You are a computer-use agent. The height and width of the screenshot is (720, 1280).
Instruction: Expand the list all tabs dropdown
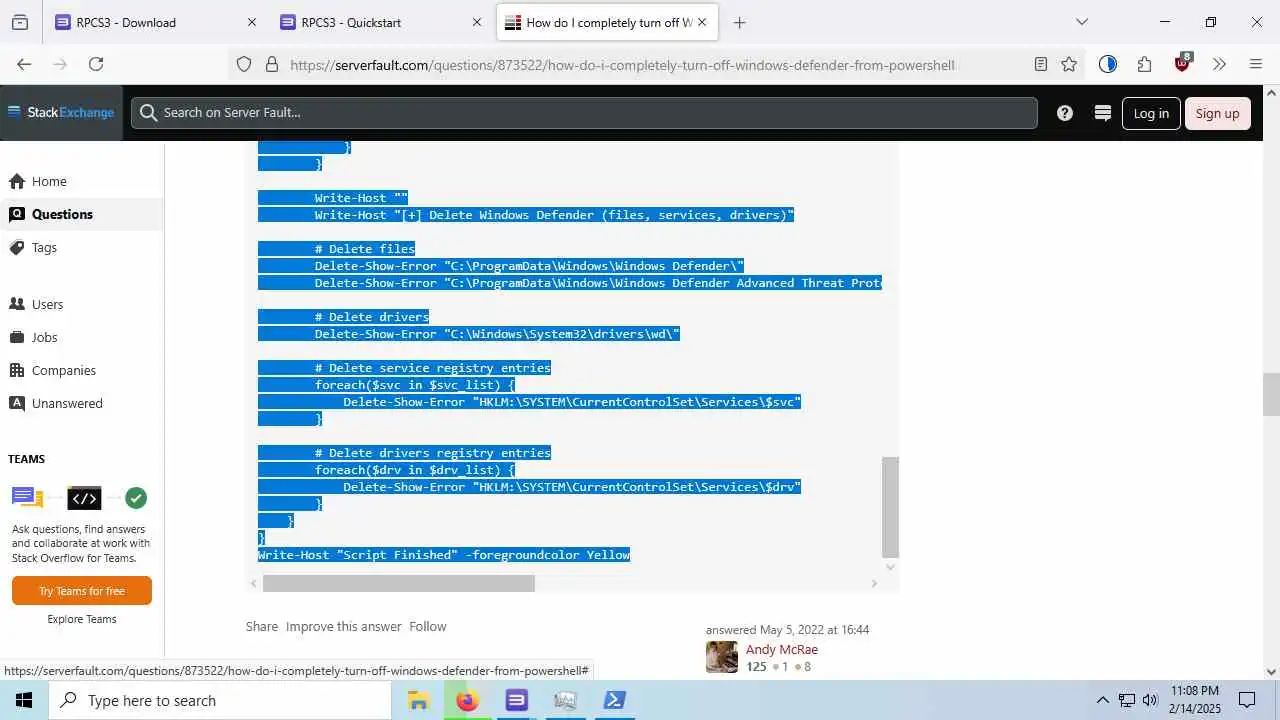click(x=1082, y=22)
